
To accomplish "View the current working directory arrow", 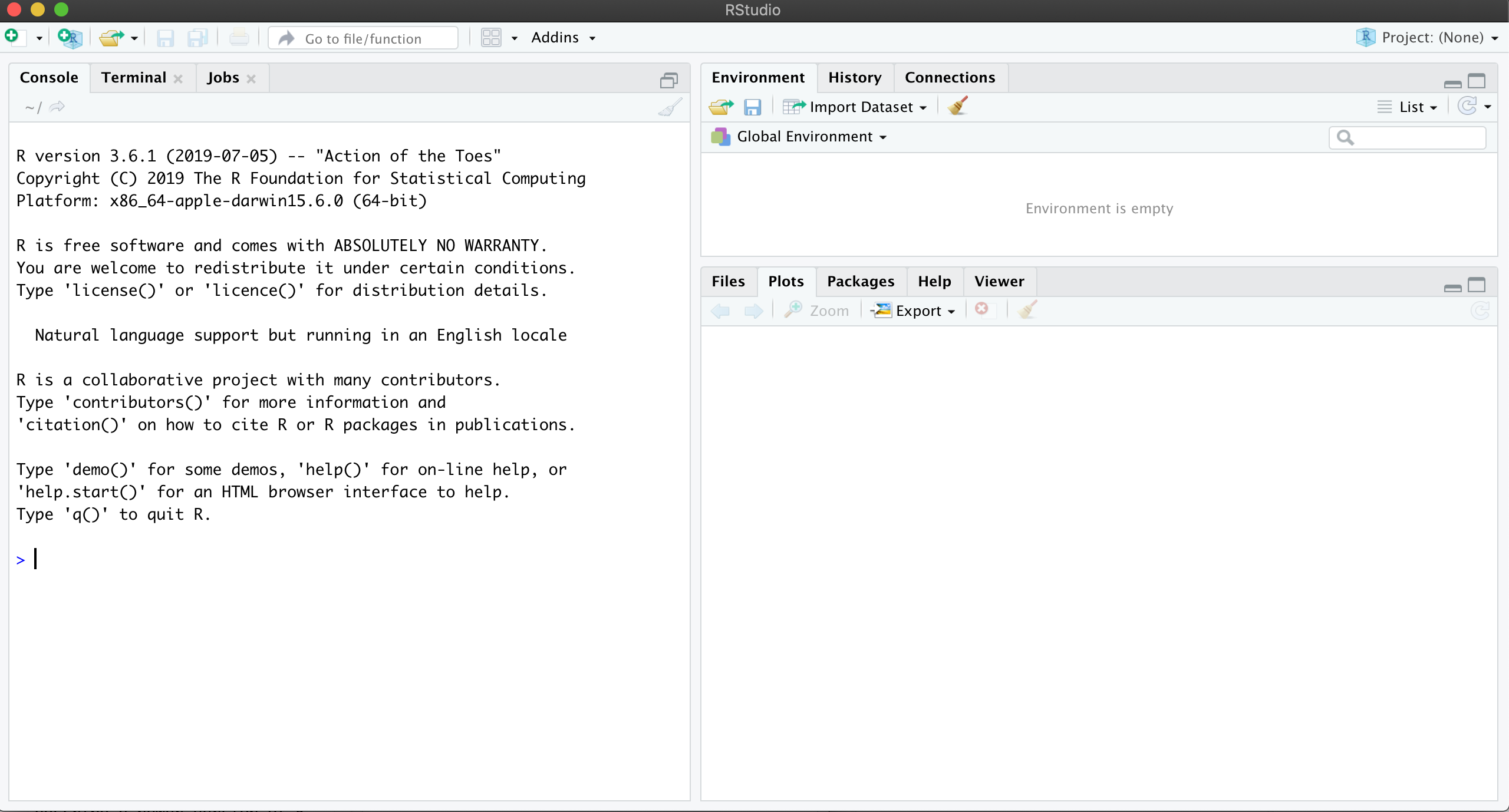I will pyautogui.click(x=57, y=107).
